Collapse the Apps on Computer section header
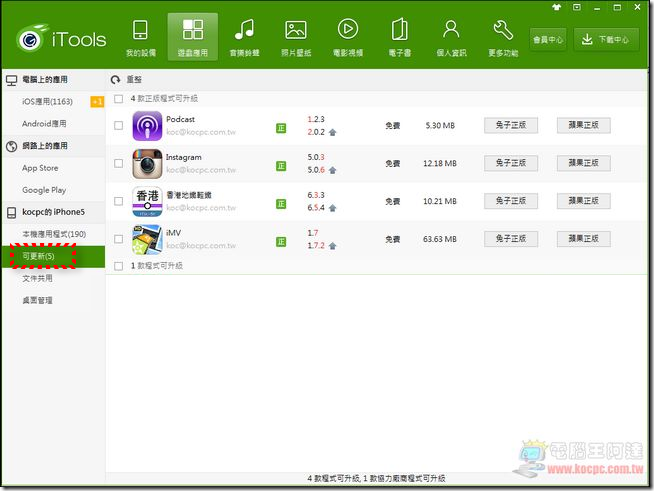654x491 pixels. click(x=53, y=80)
